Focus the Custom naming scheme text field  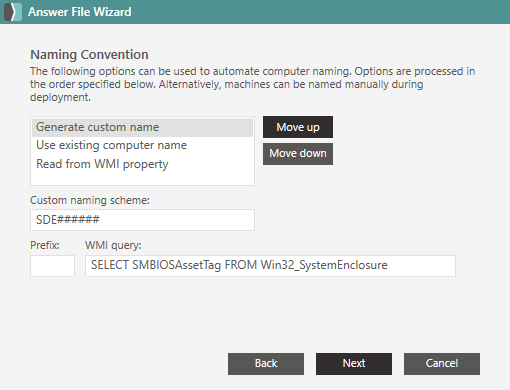pyautogui.click(x=142, y=220)
